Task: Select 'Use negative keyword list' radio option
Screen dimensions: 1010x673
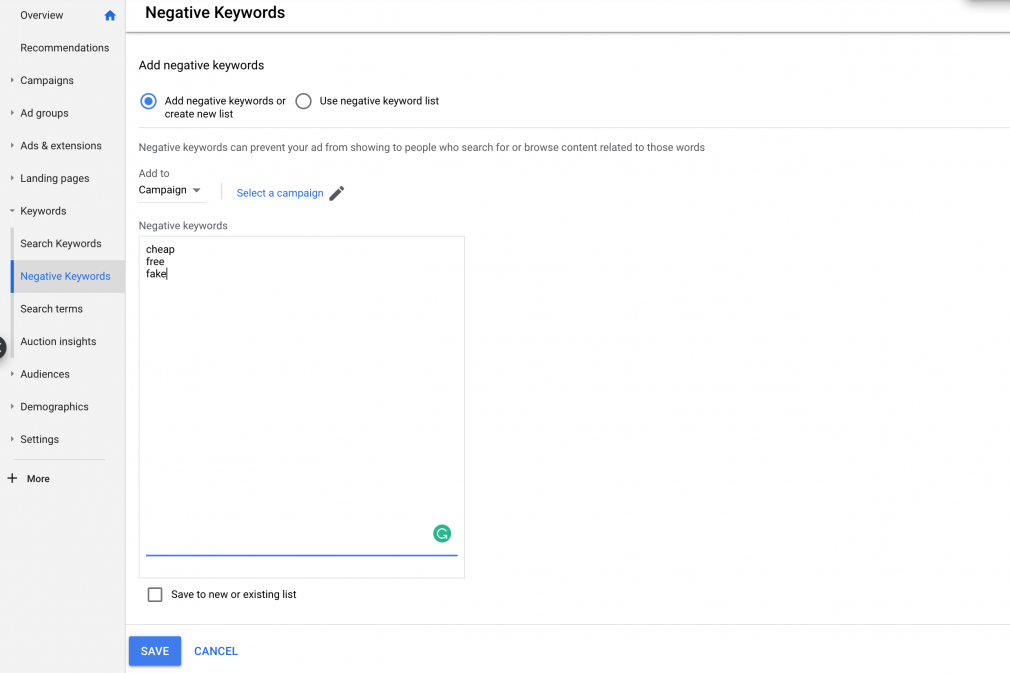Action: [x=304, y=101]
